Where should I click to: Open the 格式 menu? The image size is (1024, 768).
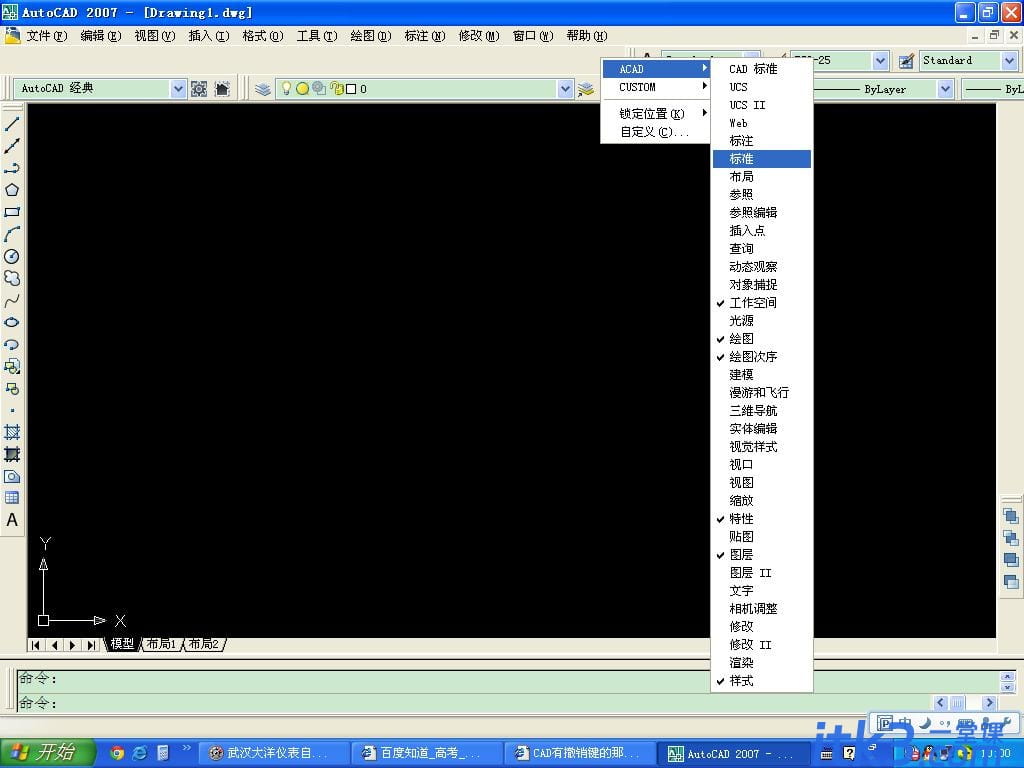(x=263, y=36)
